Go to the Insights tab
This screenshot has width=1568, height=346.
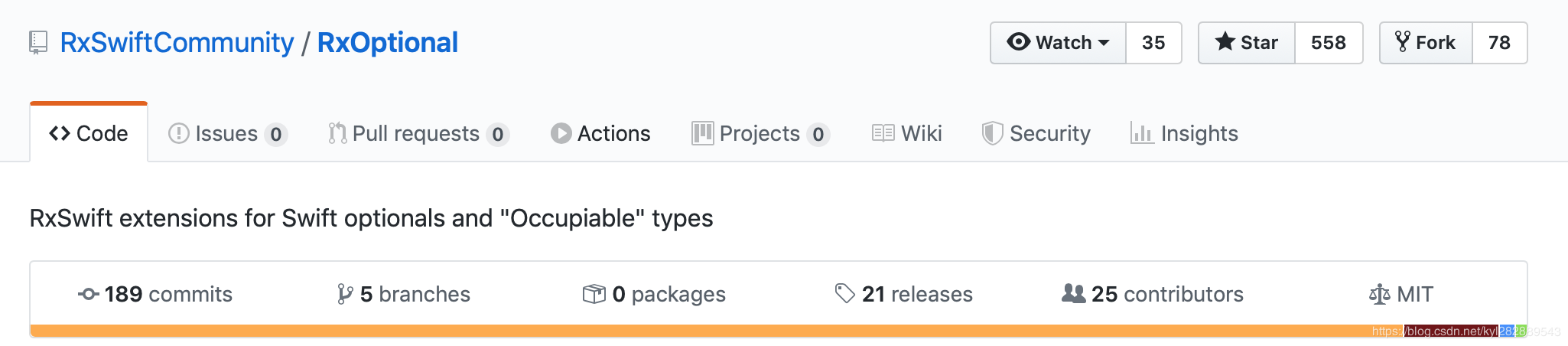click(x=1184, y=133)
